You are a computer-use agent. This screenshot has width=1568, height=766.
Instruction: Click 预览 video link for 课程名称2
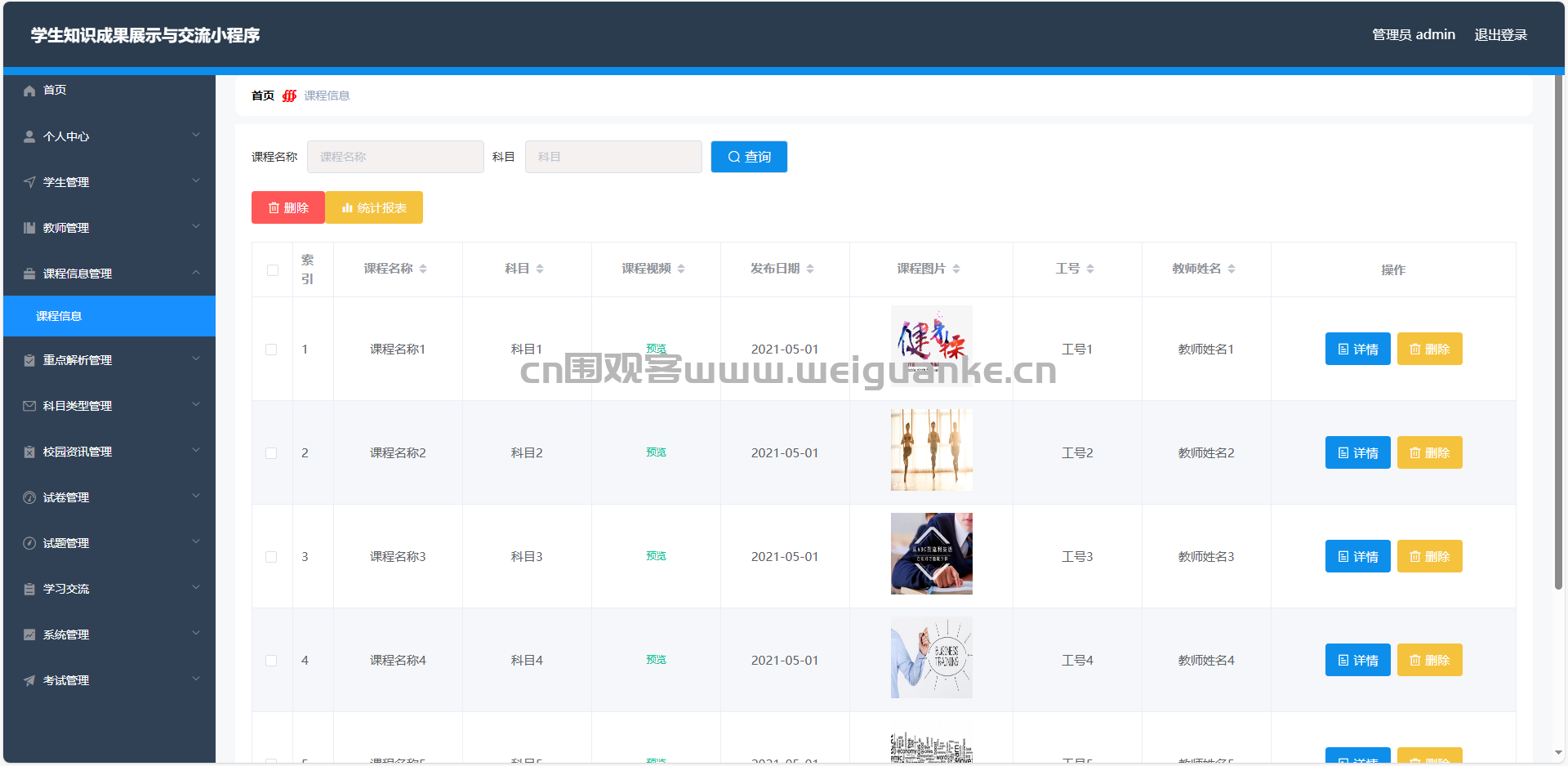tap(656, 452)
